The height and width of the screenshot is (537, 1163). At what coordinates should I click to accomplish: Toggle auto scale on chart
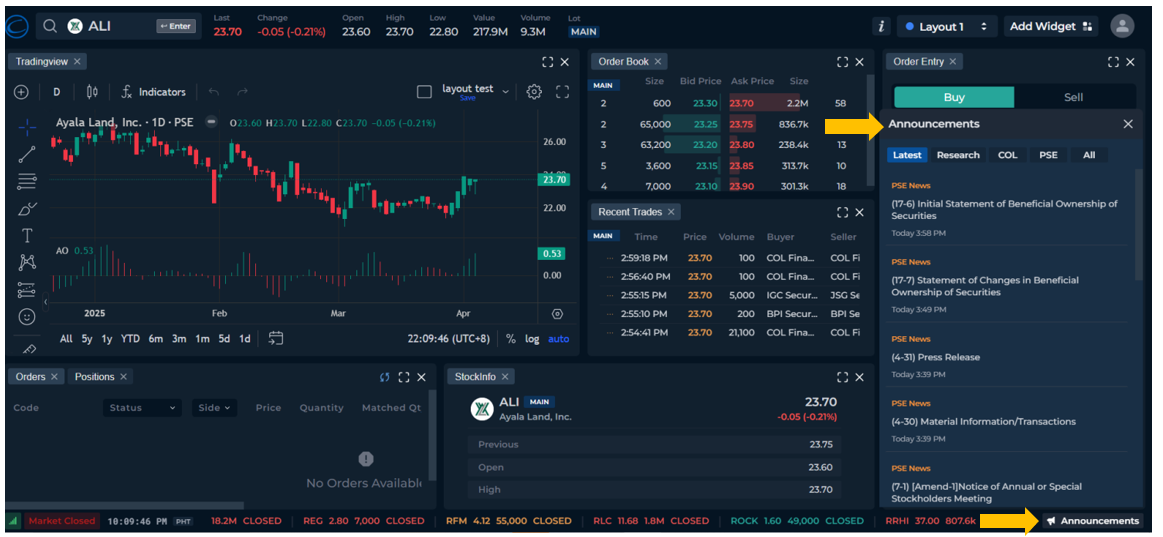559,338
